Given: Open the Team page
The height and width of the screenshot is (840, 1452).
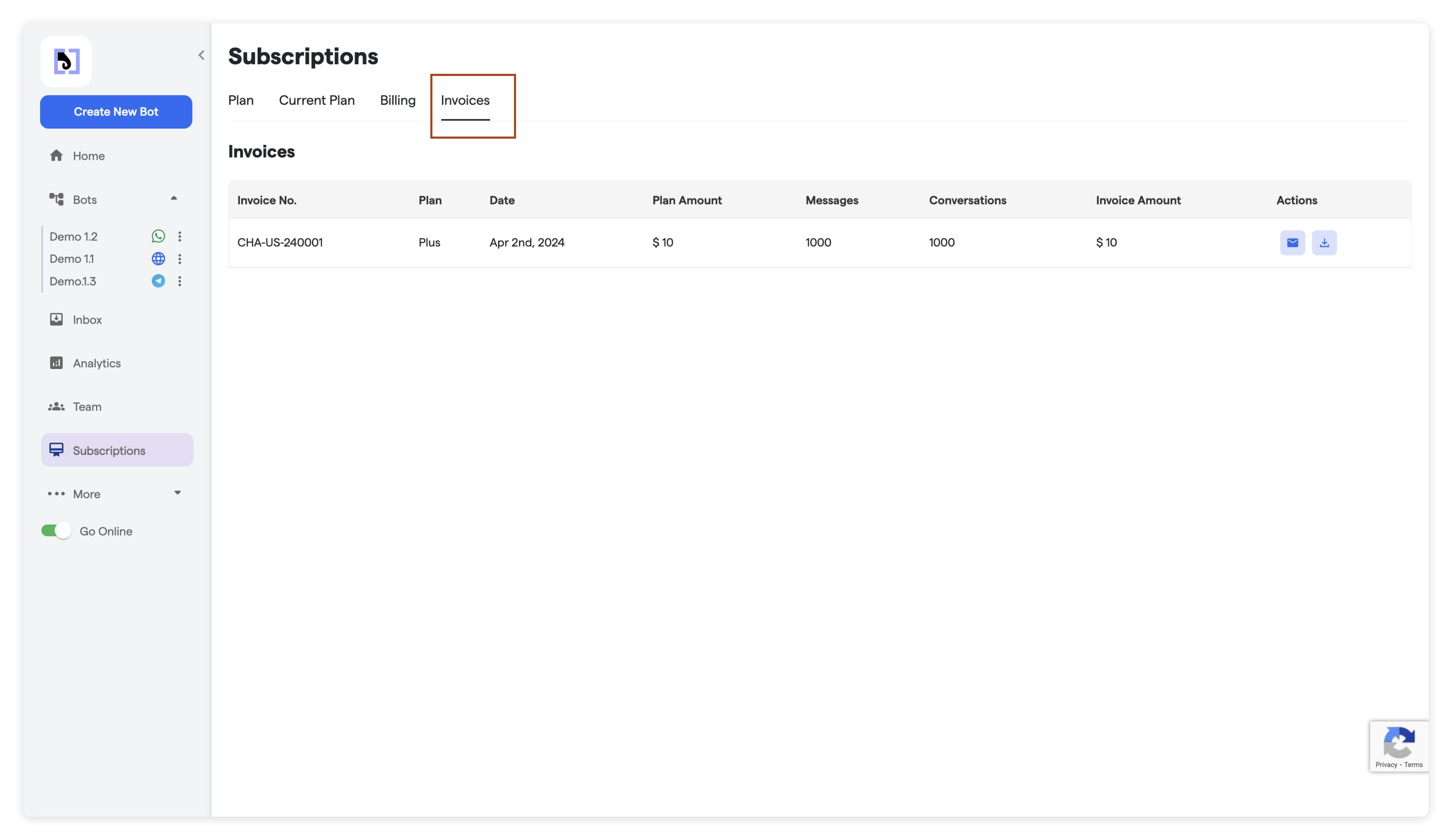Looking at the screenshot, I should 87,406.
